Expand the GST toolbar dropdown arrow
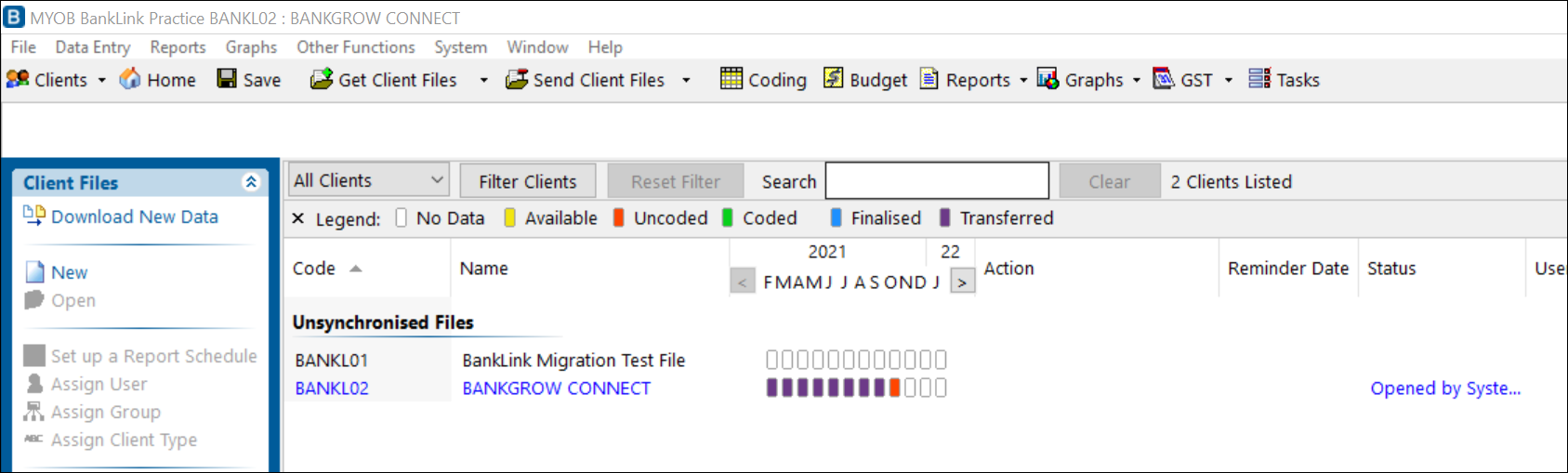Screen dimensions: 1568x473 [1229, 81]
